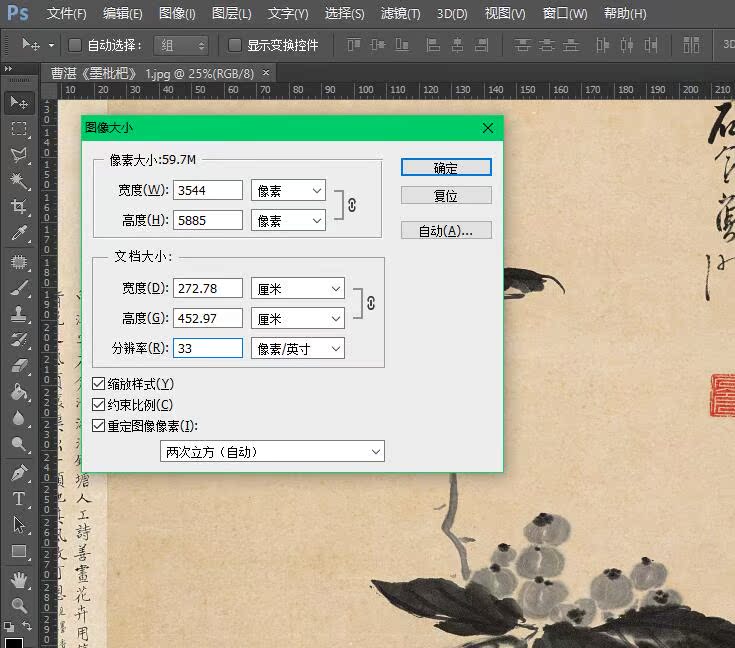Select the Path Selection arrow tool
Viewport: 735px width, 648px height.
(x=19, y=525)
